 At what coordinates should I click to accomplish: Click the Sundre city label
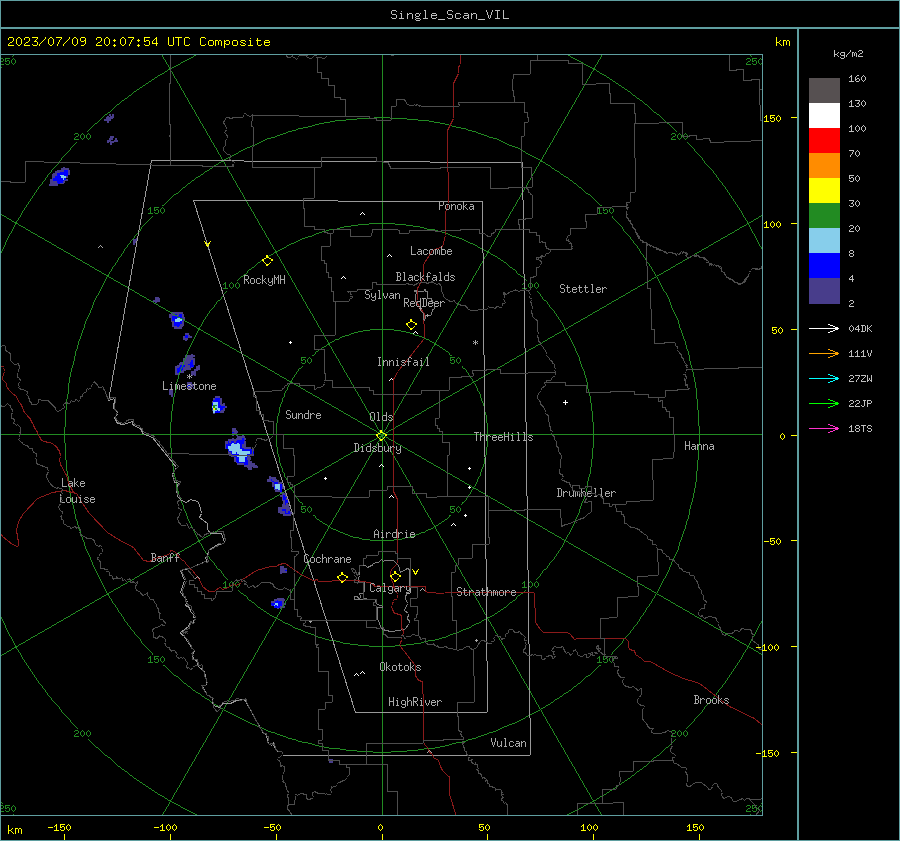[x=303, y=415]
